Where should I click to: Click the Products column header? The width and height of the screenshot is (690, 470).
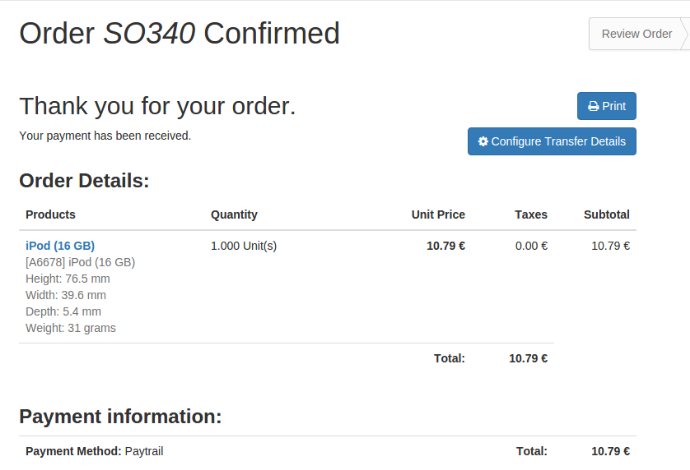(x=50, y=215)
